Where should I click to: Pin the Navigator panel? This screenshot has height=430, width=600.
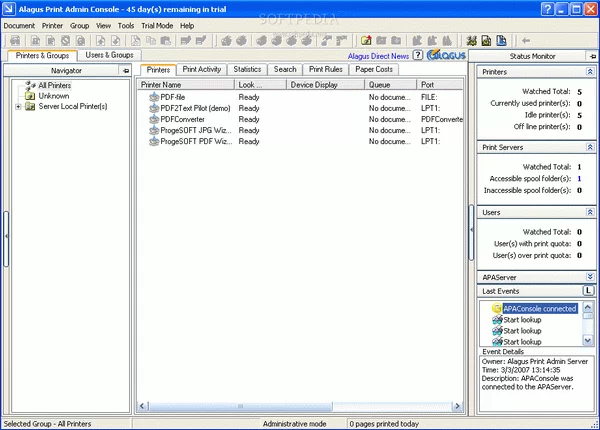click(x=126, y=70)
